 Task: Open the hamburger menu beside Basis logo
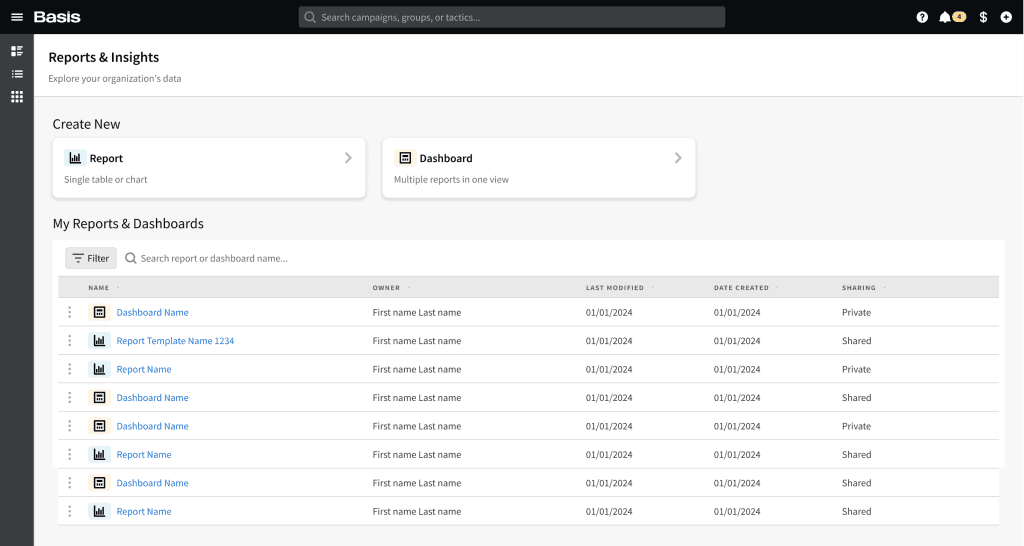click(x=16, y=17)
